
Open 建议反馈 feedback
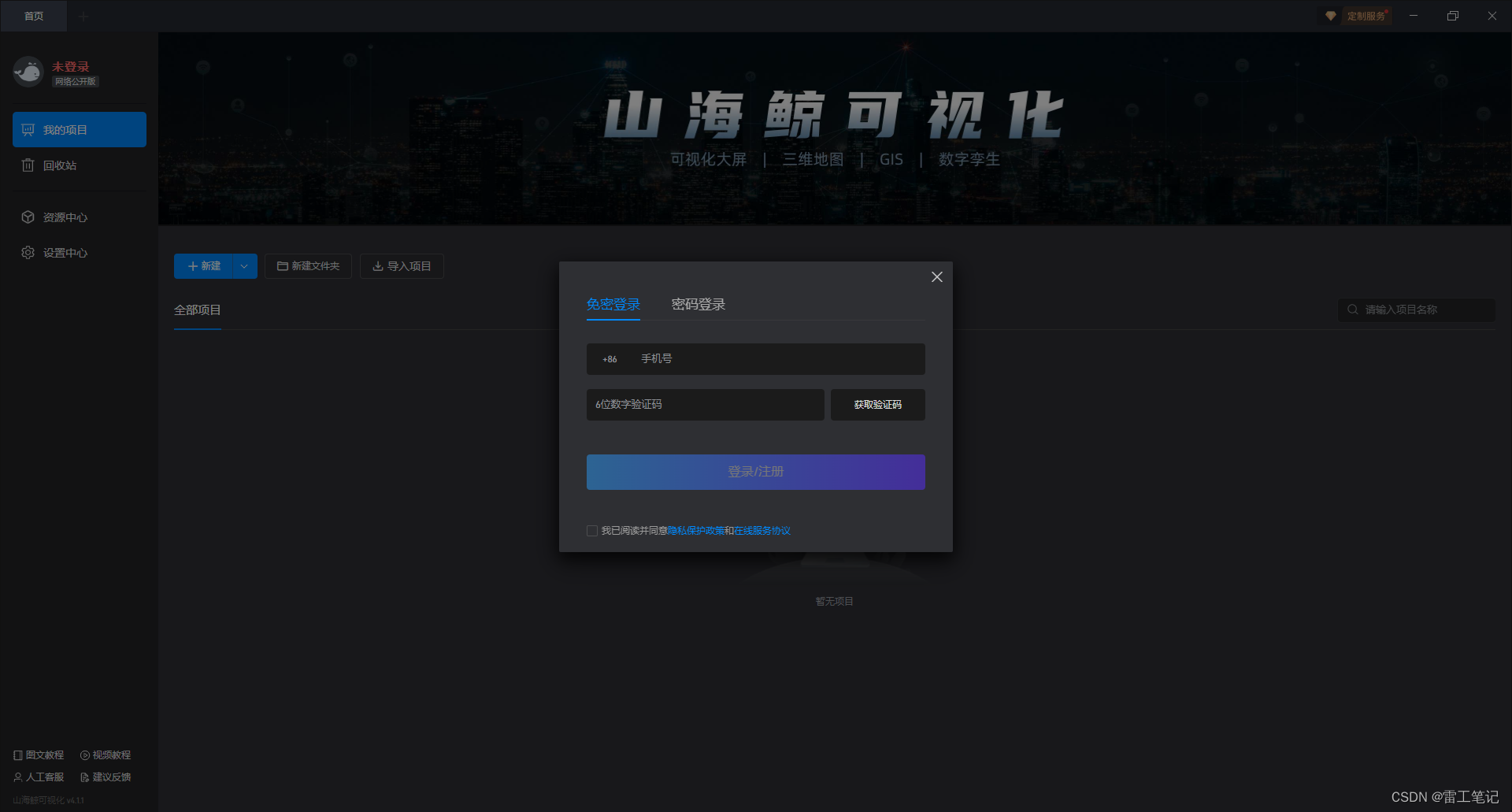pos(106,777)
